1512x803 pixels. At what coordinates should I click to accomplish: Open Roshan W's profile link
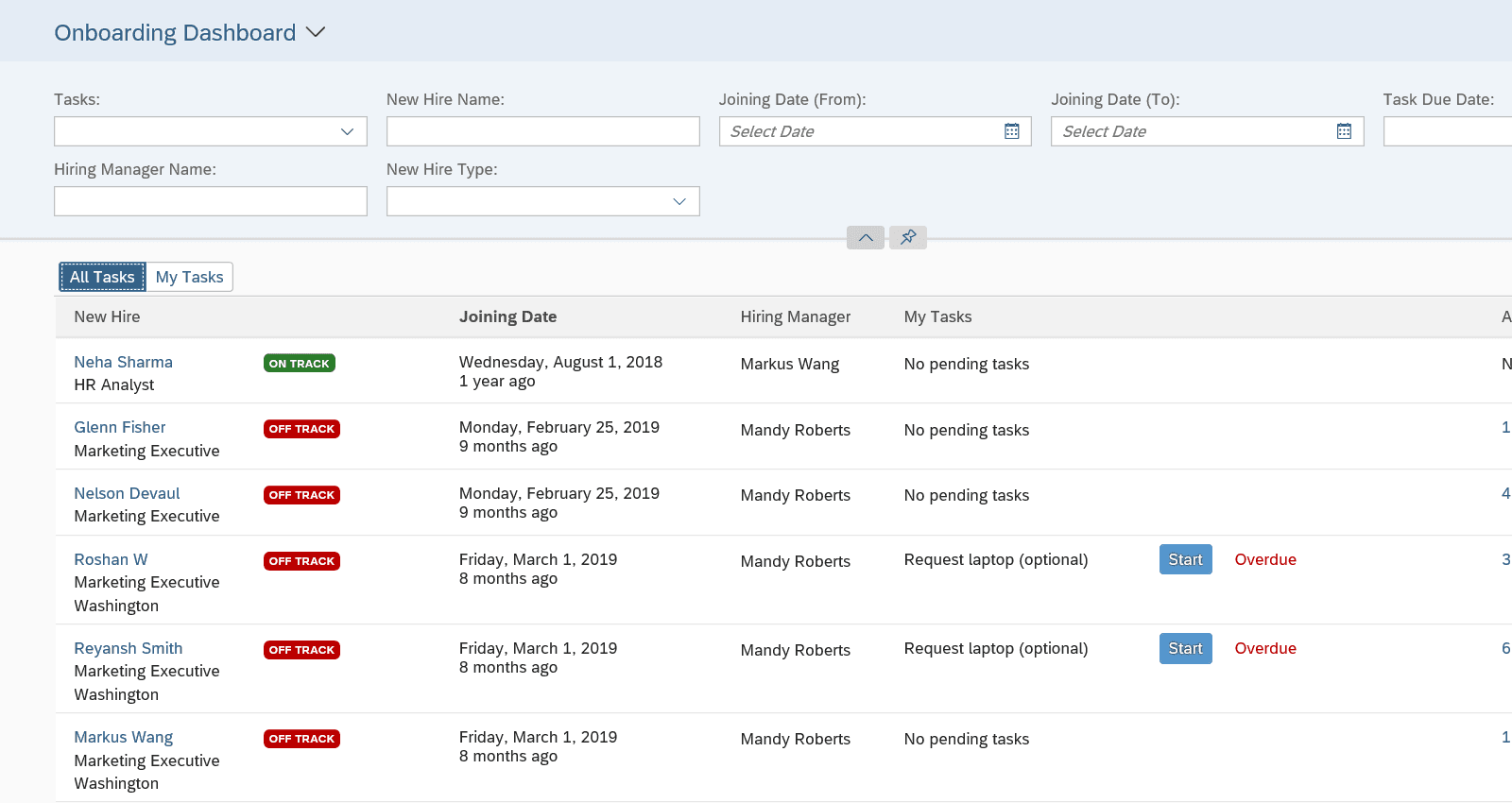pos(112,559)
